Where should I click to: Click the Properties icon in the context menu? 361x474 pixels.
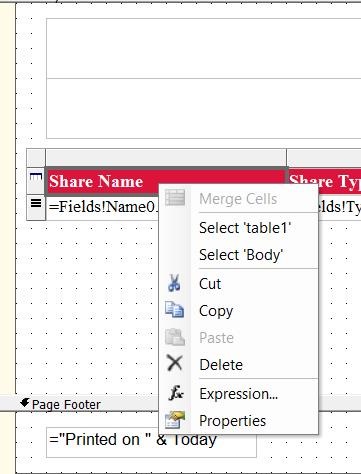175,420
